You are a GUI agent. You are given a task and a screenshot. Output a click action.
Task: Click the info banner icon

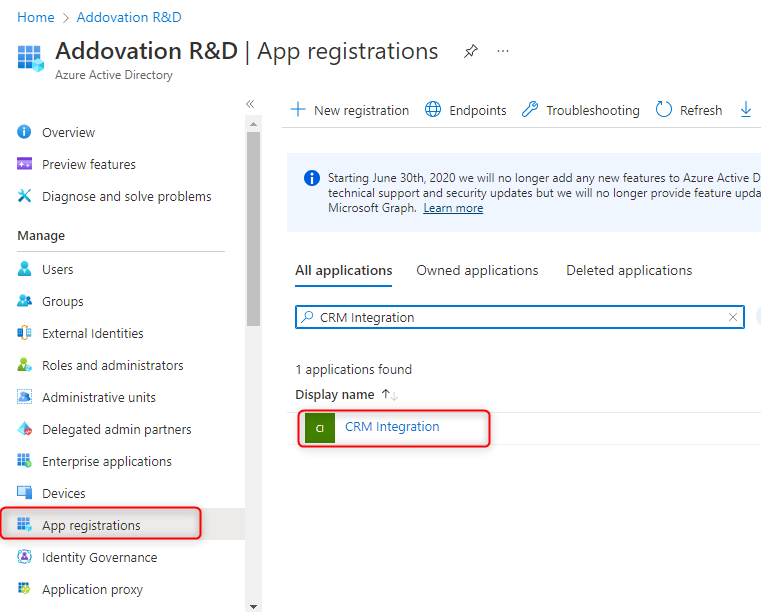(x=312, y=178)
